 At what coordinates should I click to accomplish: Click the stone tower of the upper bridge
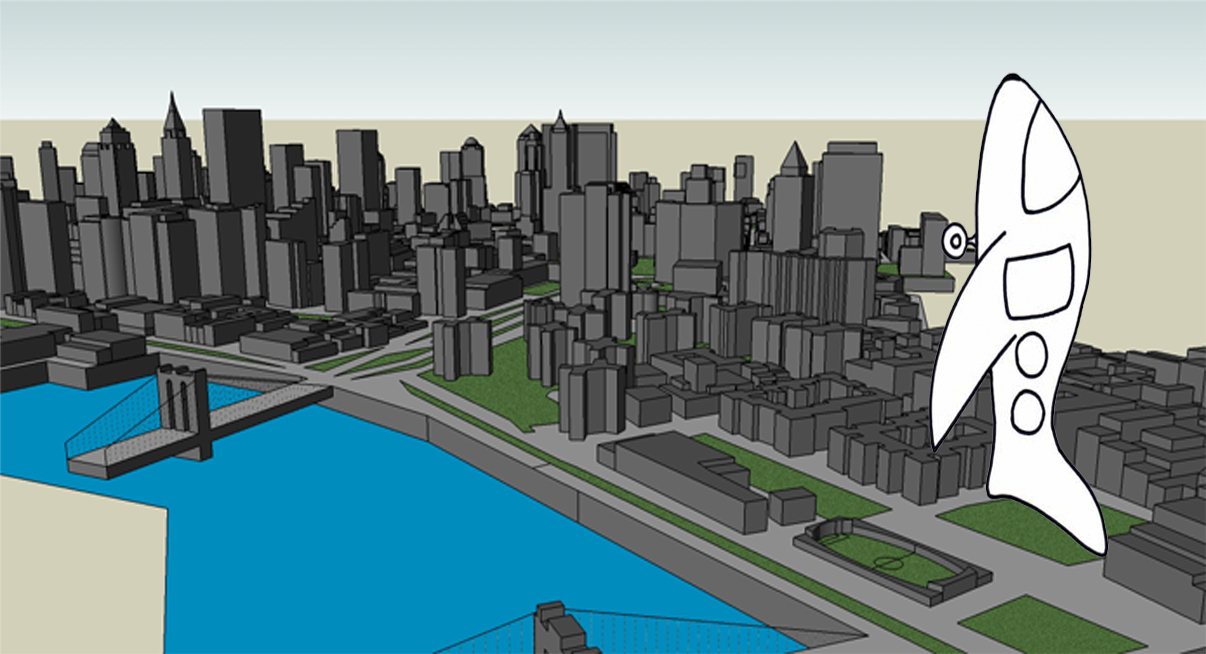(181, 410)
